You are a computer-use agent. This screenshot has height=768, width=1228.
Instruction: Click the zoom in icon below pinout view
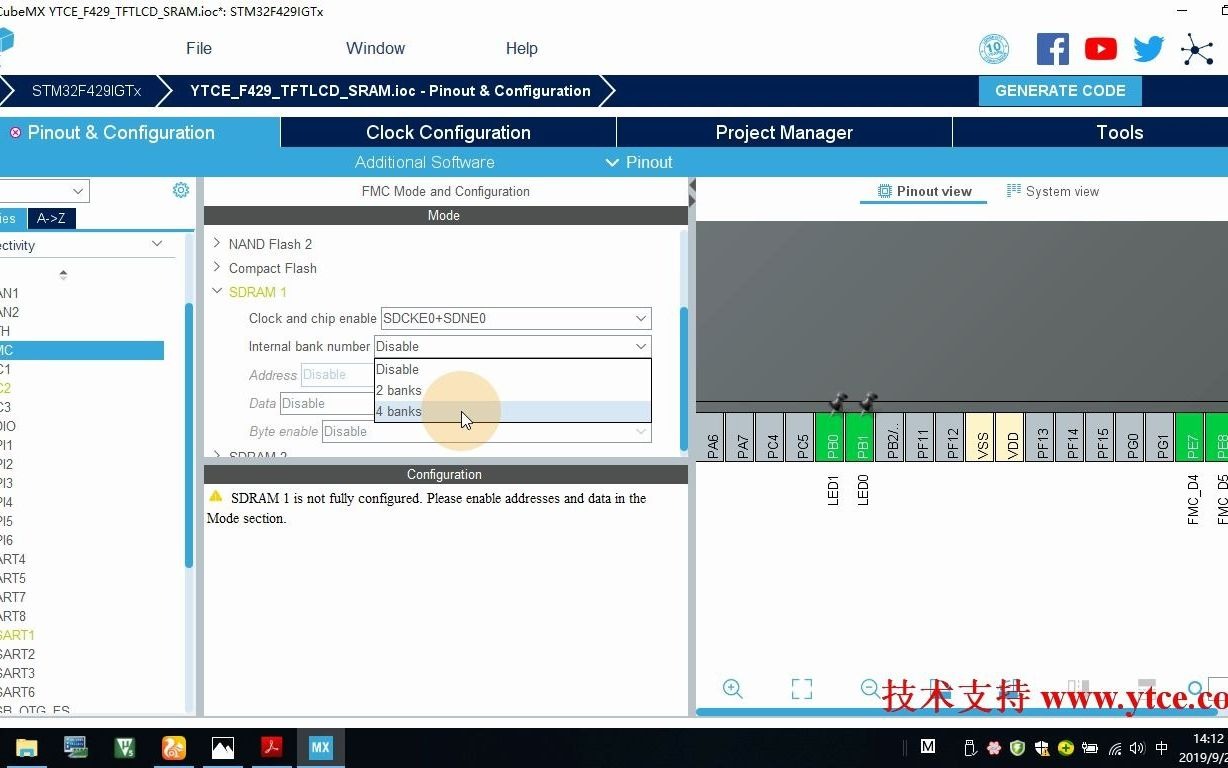tap(732, 689)
